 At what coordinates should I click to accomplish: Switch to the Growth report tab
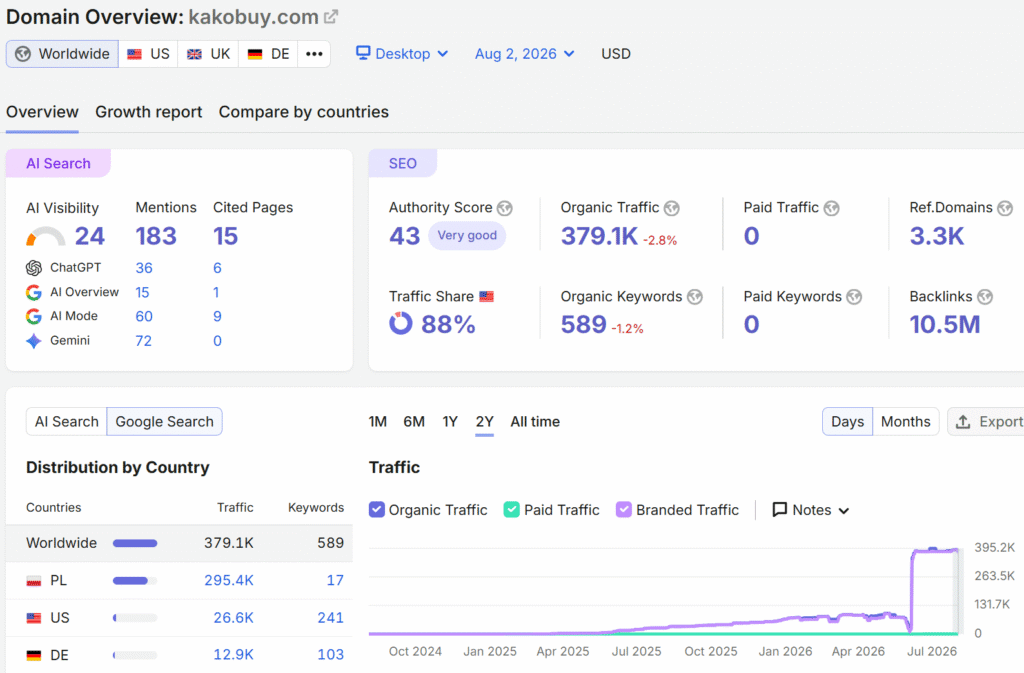point(149,112)
